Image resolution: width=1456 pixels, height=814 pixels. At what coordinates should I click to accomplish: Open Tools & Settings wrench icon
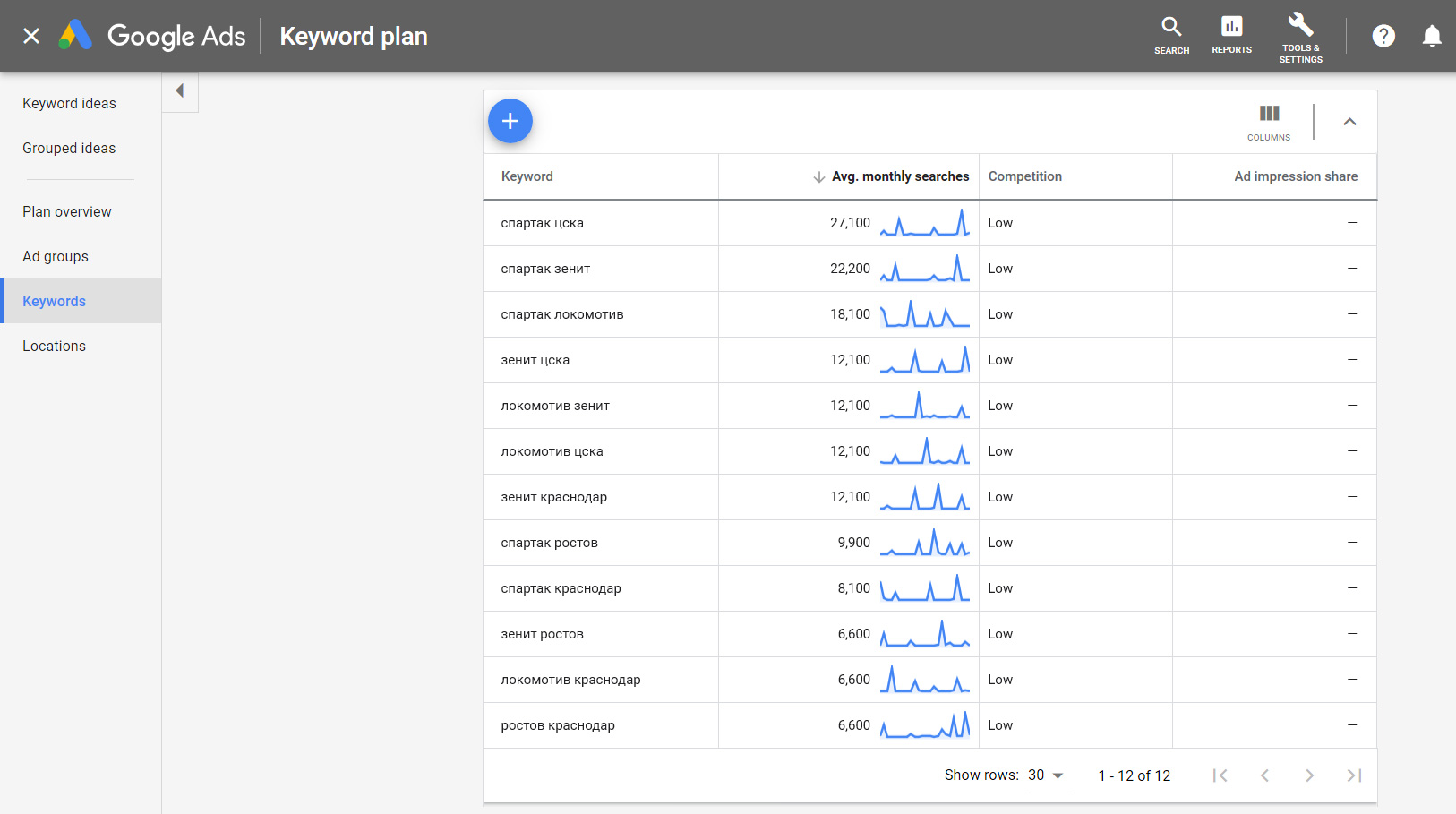(x=1300, y=36)
